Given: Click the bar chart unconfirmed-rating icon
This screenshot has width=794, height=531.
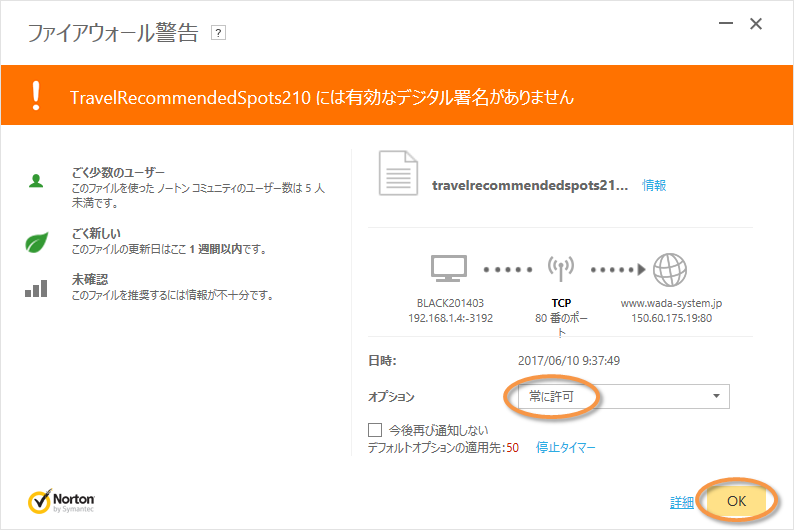Looking at the screenshot, I should point(36,289).
